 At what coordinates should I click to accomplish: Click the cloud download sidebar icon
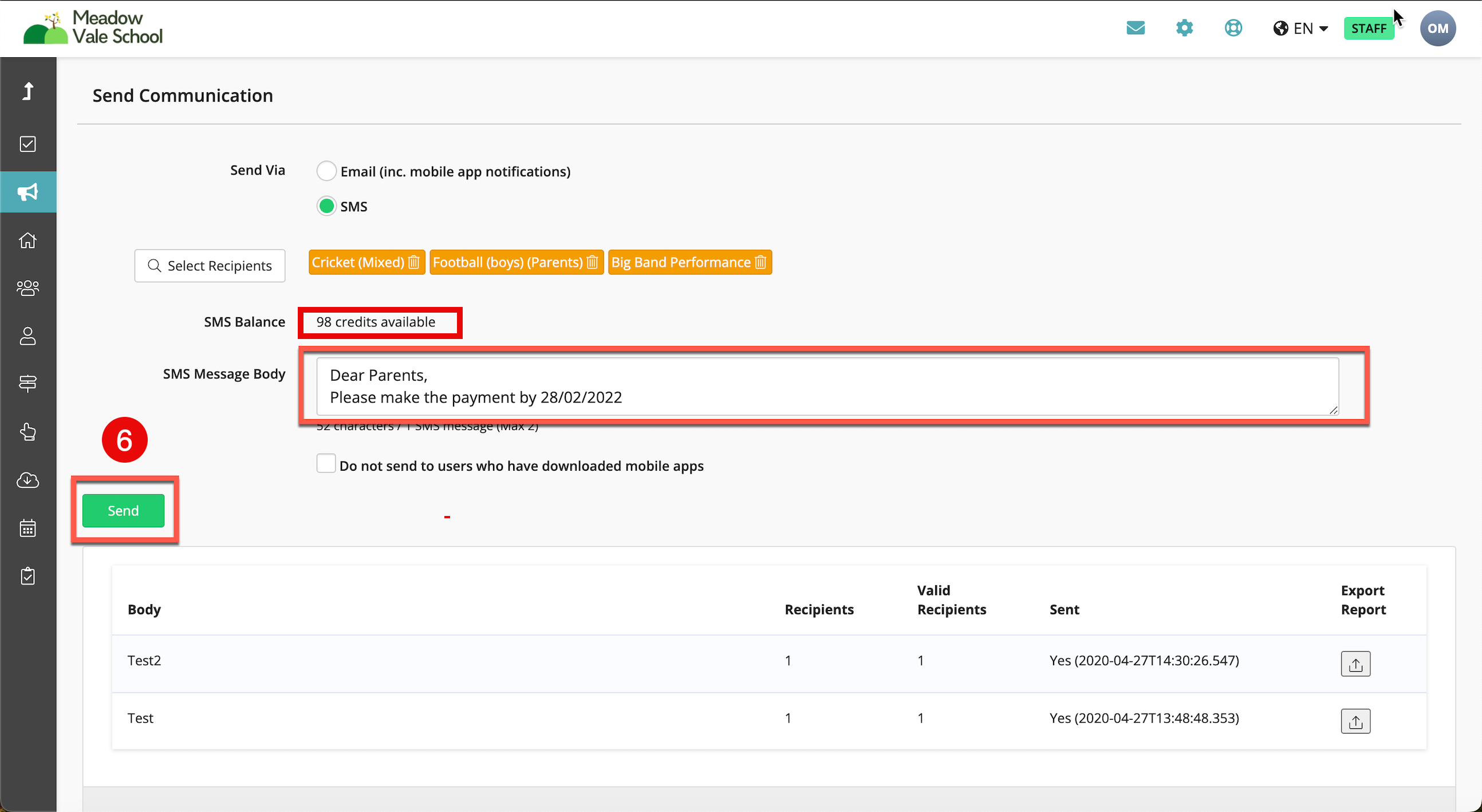(27, 480)
